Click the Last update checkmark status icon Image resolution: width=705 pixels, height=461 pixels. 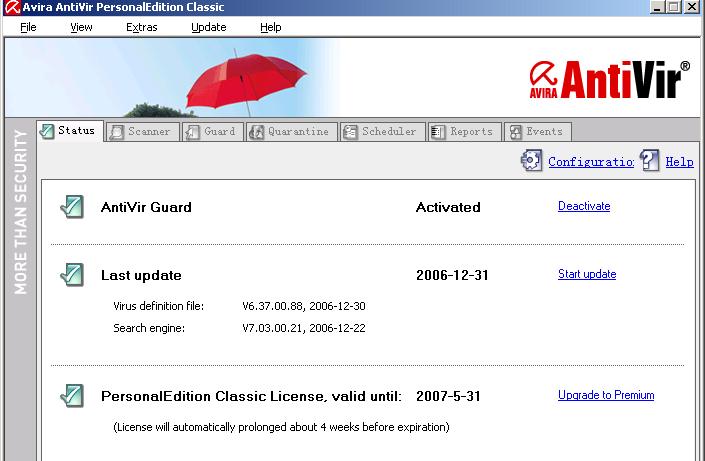[x=72, y=275]
